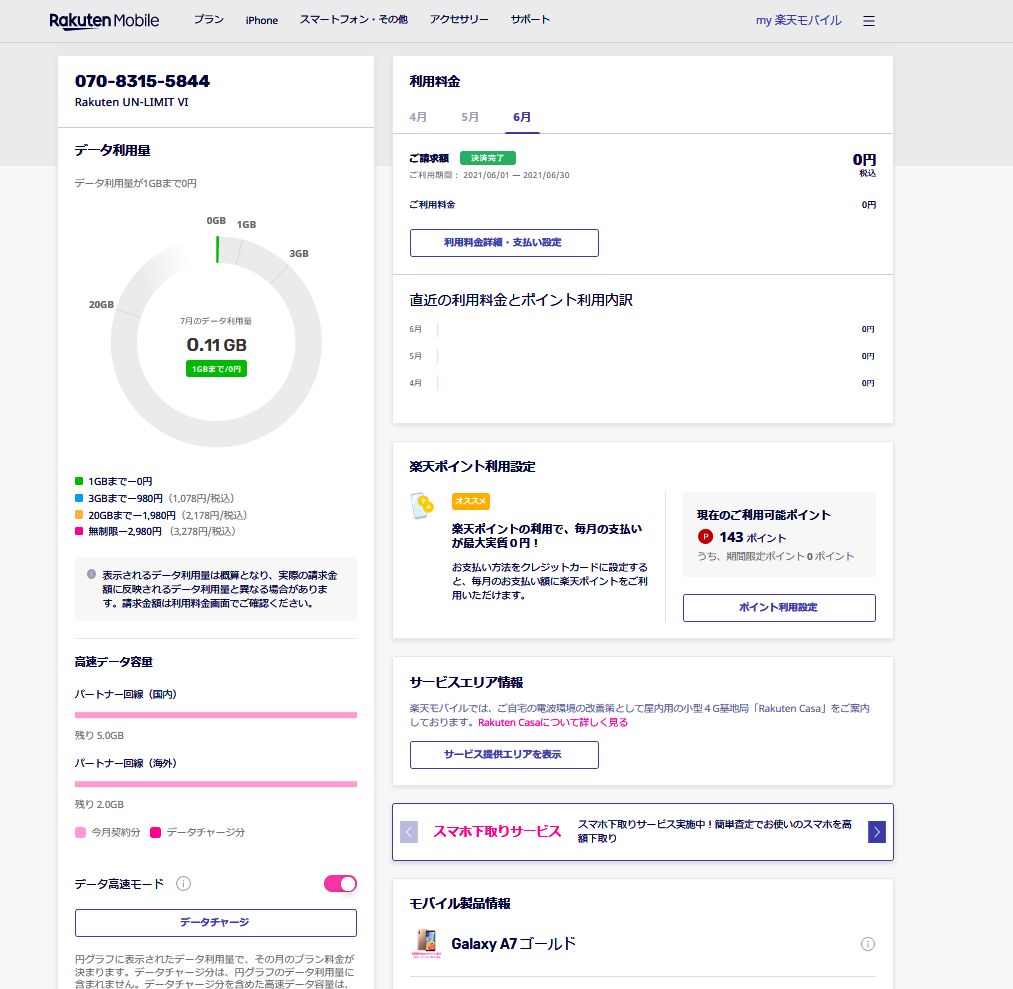Click ご利用料金 0円 amount
The height and width of the screenshot is (989, 1013).
(x=868, y=205)
